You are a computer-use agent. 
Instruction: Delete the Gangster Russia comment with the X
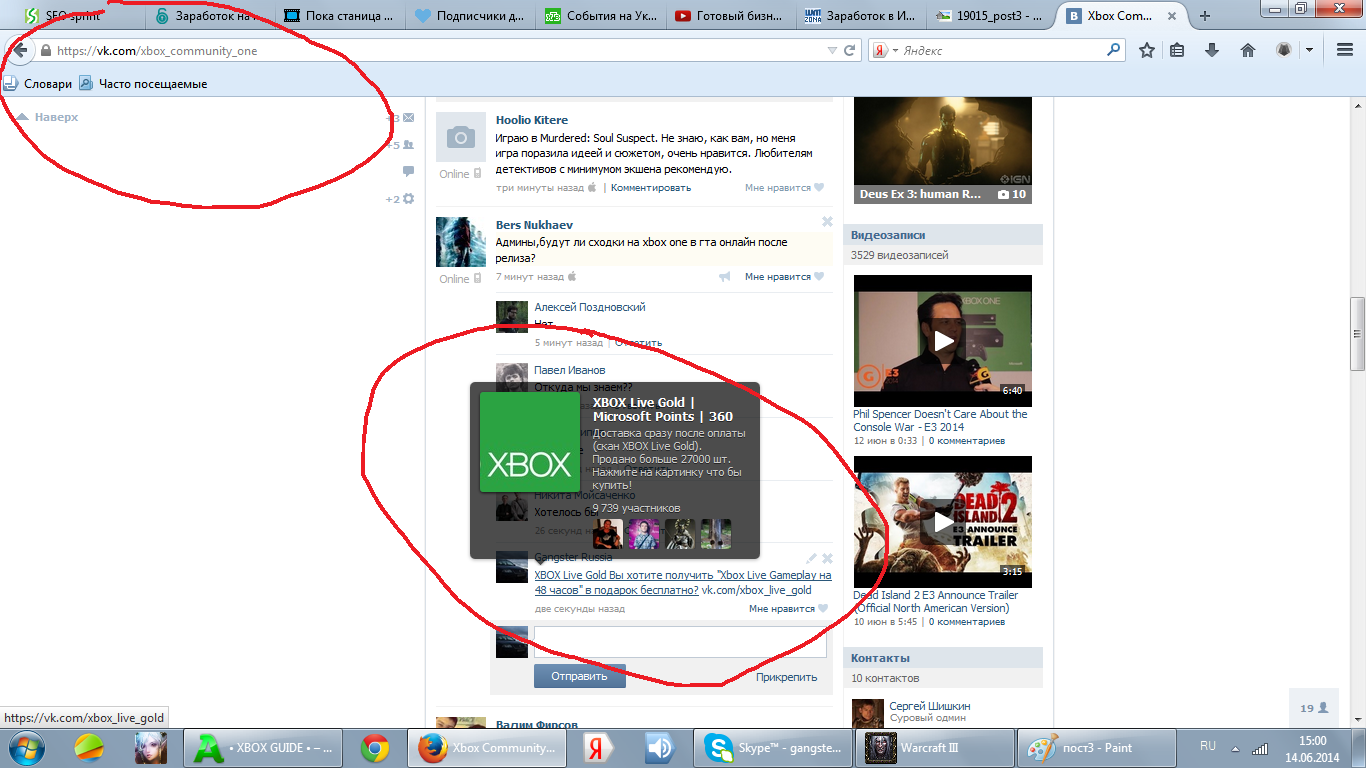coord(827,559)
